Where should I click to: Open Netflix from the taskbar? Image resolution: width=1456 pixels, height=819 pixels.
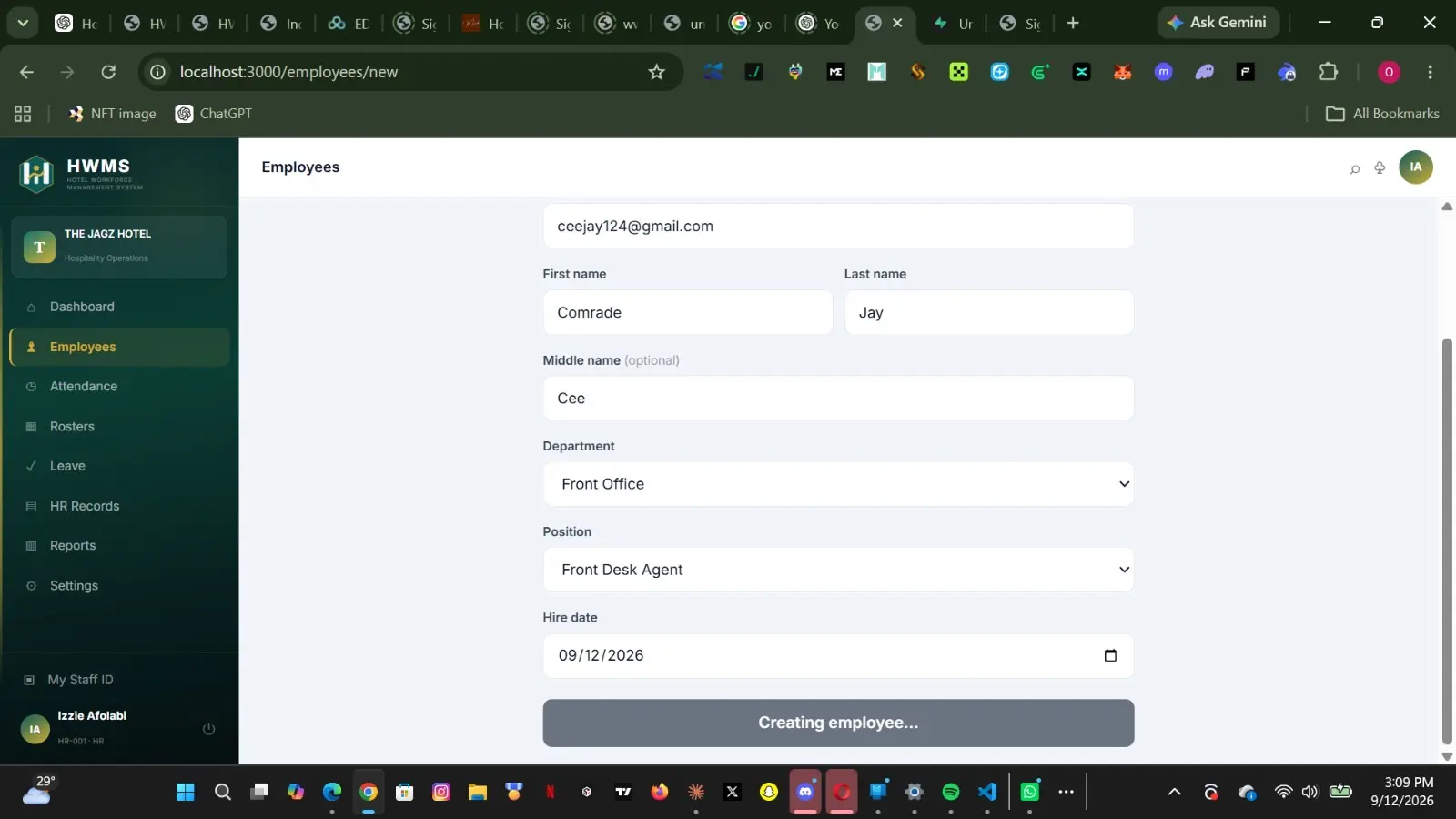(551, 792)
